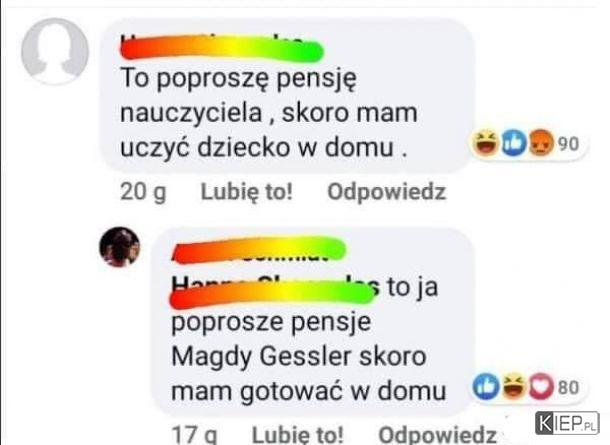Open the dark profile photo of replier

coord(119,247)
